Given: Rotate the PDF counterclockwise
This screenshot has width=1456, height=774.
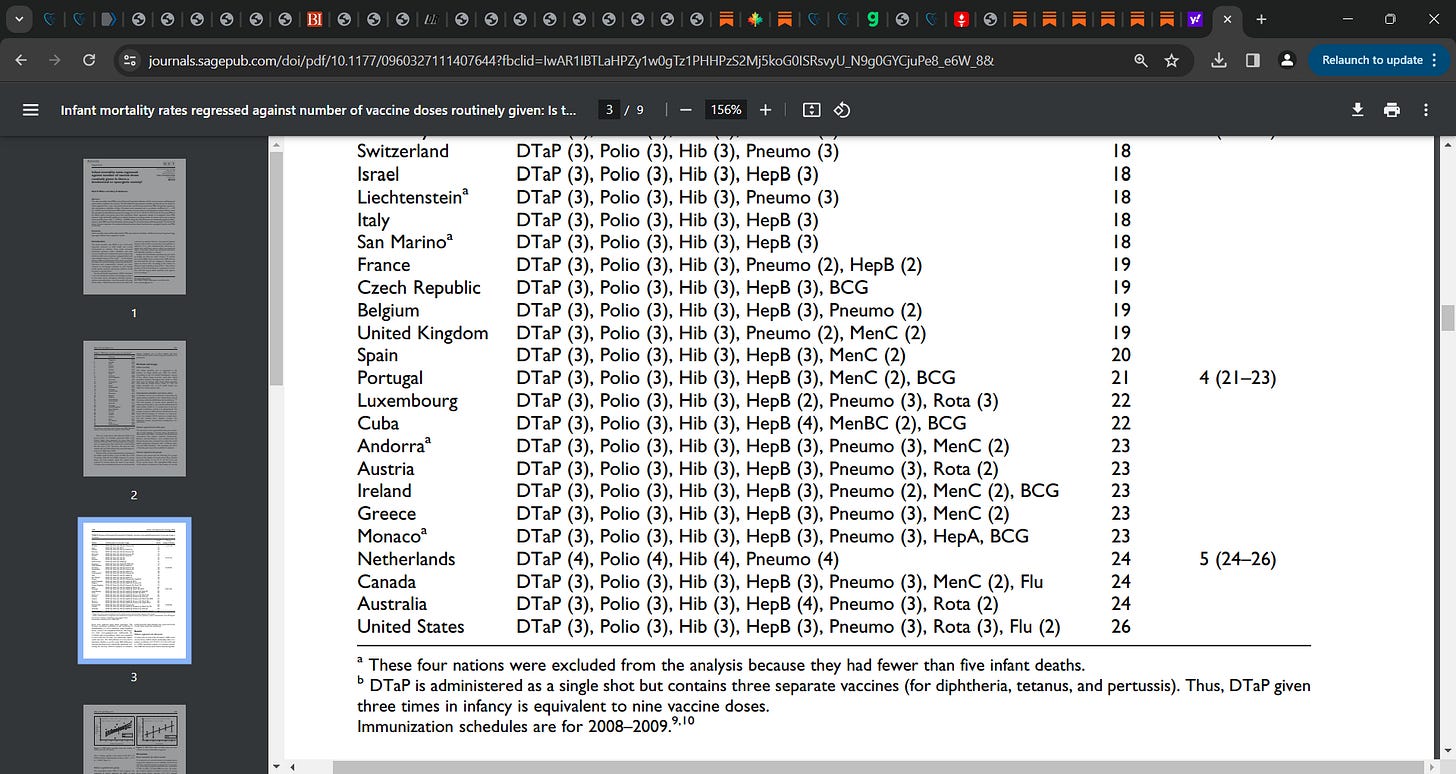Looking at the screenshot, I should click(x=842, y=110).
